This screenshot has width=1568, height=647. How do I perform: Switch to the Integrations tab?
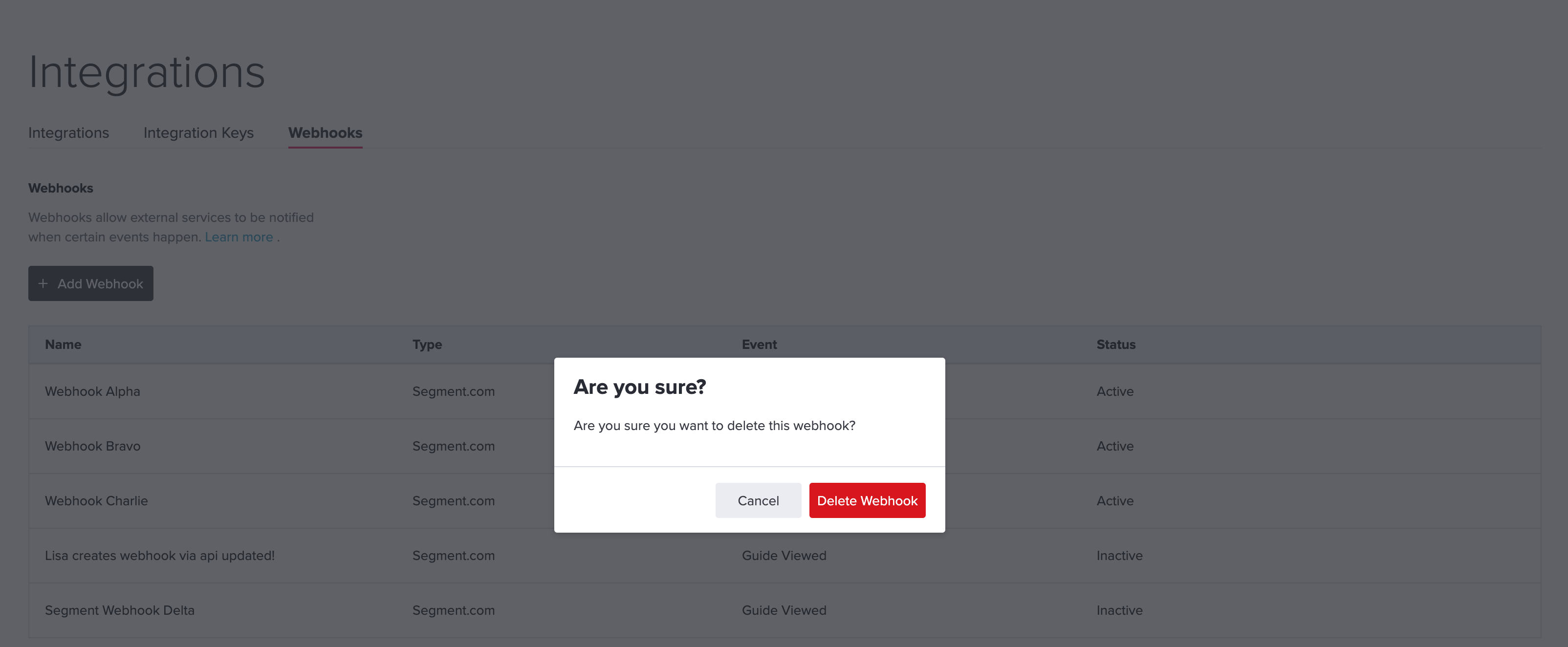tap(69, 133)
